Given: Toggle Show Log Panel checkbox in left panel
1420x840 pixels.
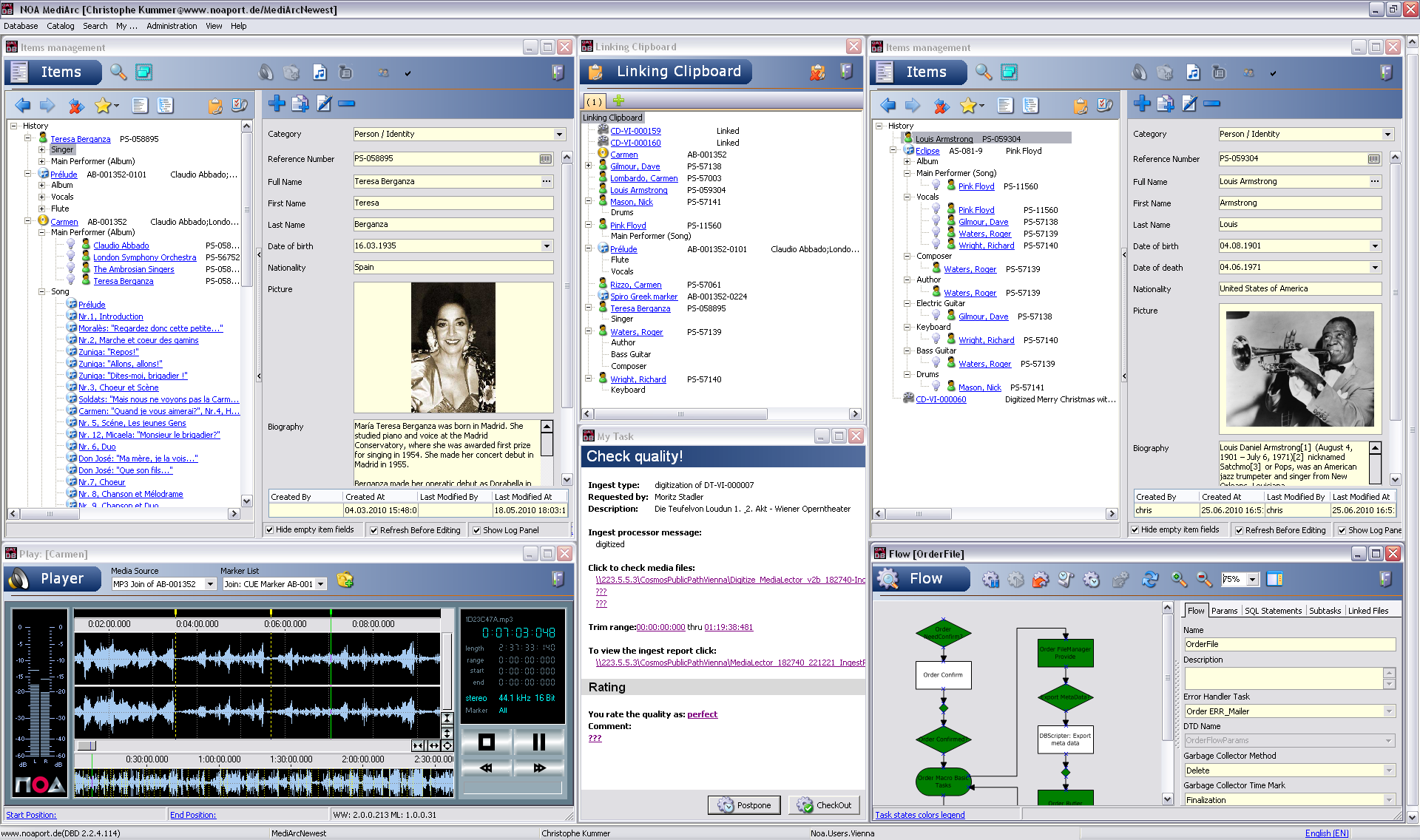Looking at the screenshot, I should pyautogui.click(x=477, y=530).
